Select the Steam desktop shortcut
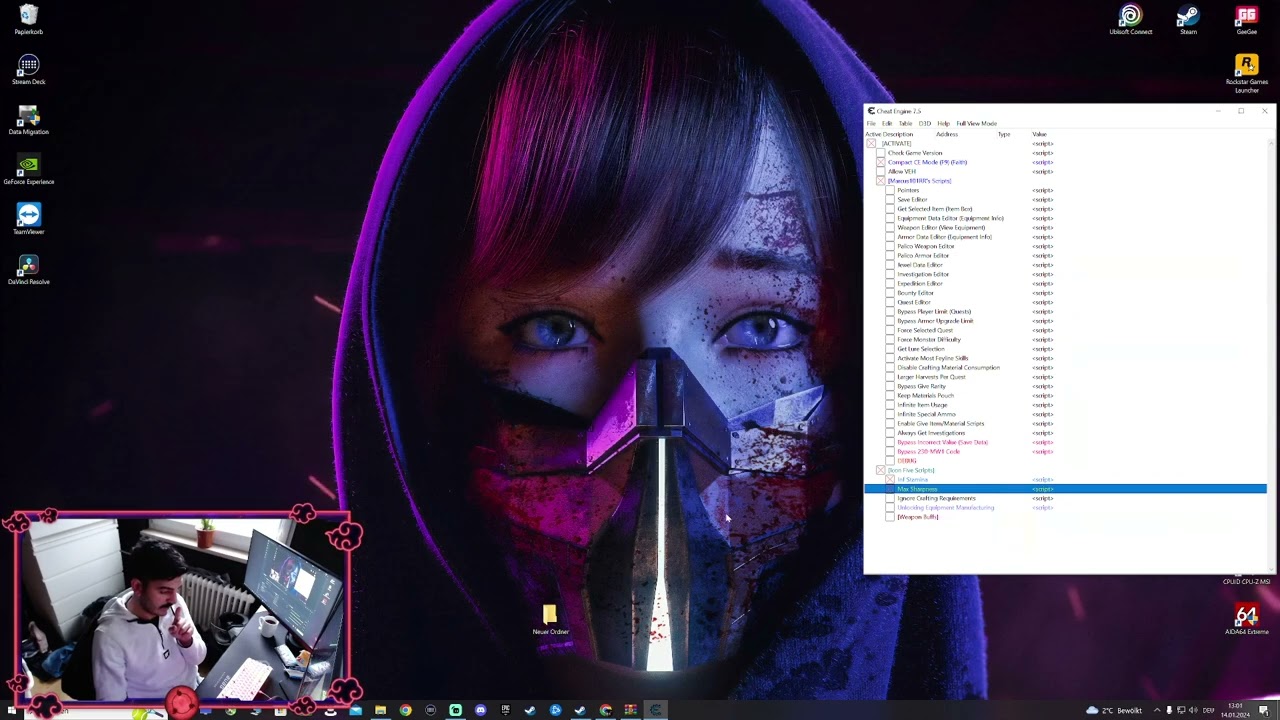 1188,19
